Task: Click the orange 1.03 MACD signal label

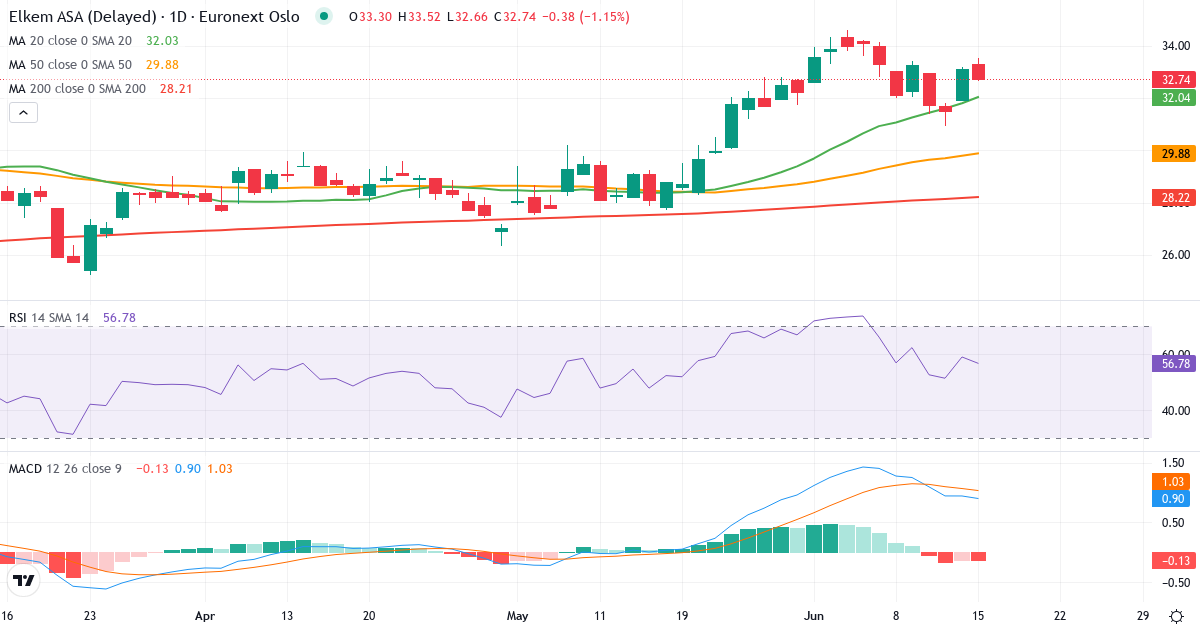Action: (x=1172, y=481)
